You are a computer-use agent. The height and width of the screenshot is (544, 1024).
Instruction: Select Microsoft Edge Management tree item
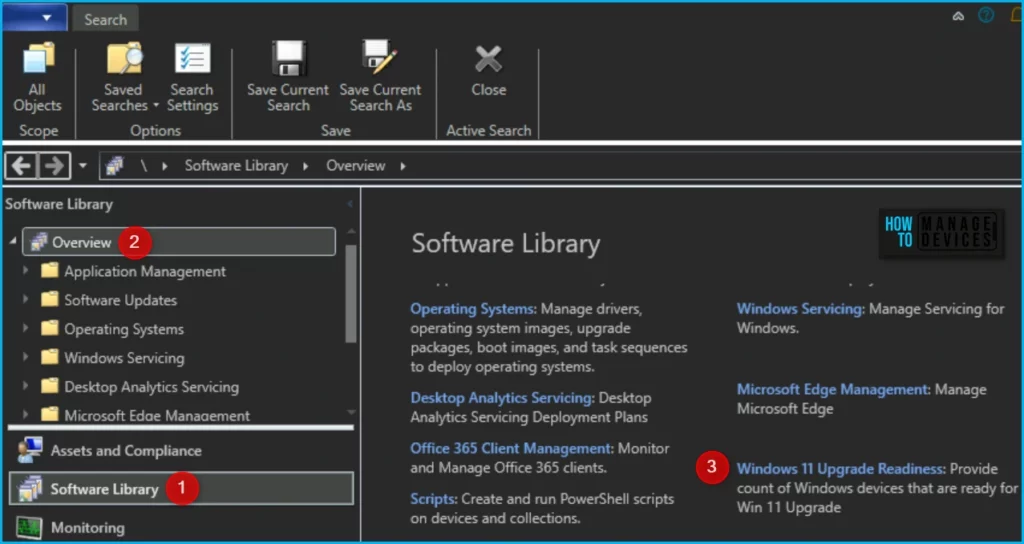157,415
